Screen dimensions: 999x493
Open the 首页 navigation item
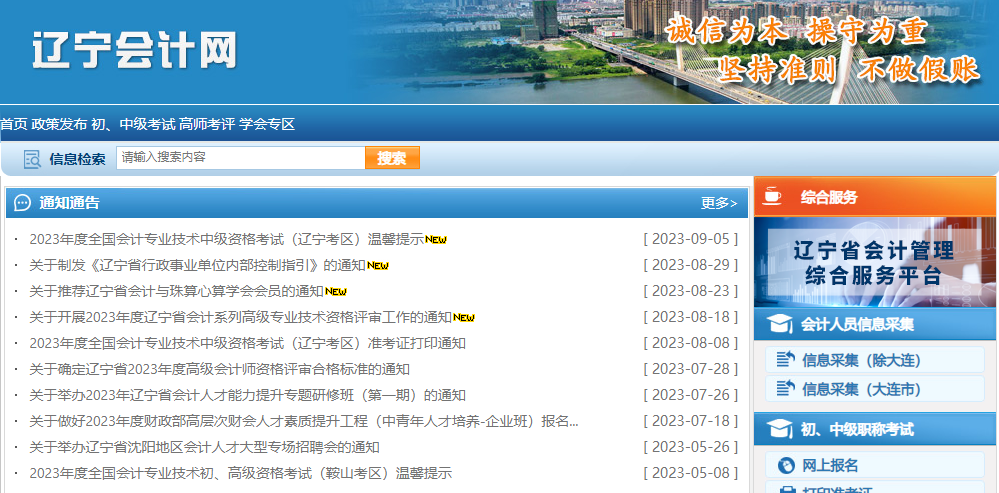(x=14, y=124)
